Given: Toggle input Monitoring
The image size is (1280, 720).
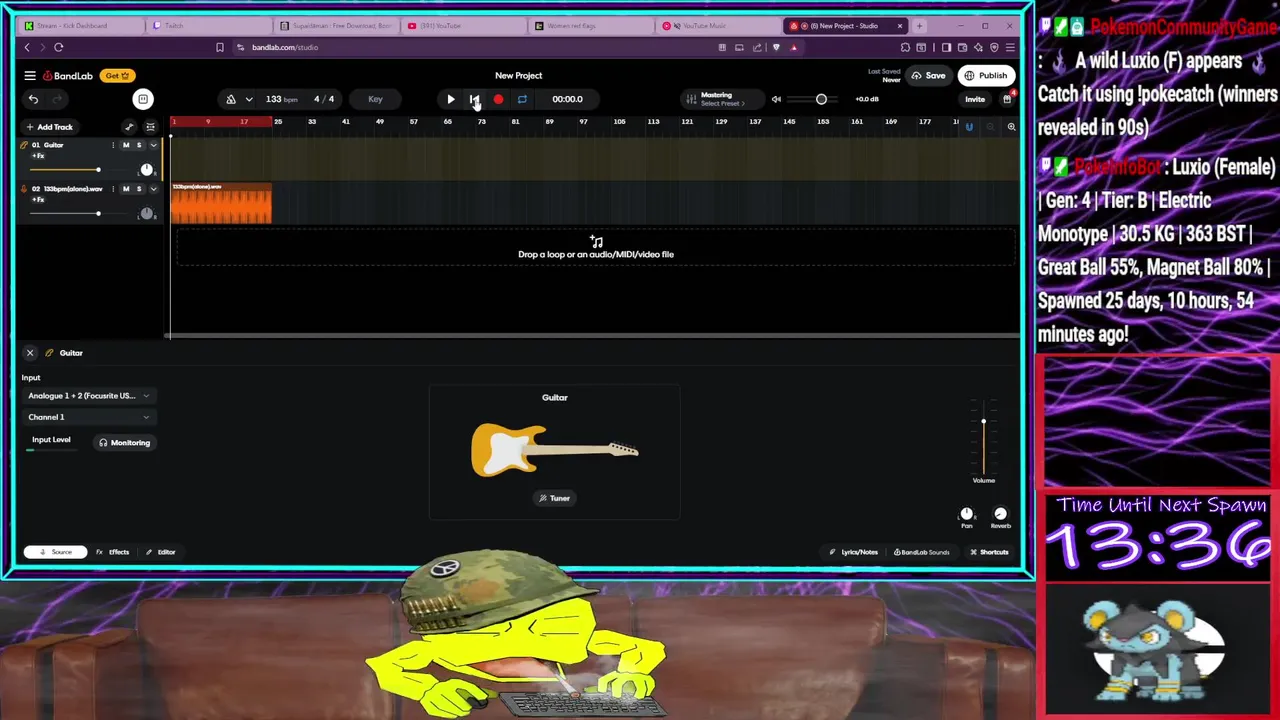Looking at the screenshot, I should [x=124, y=443].
